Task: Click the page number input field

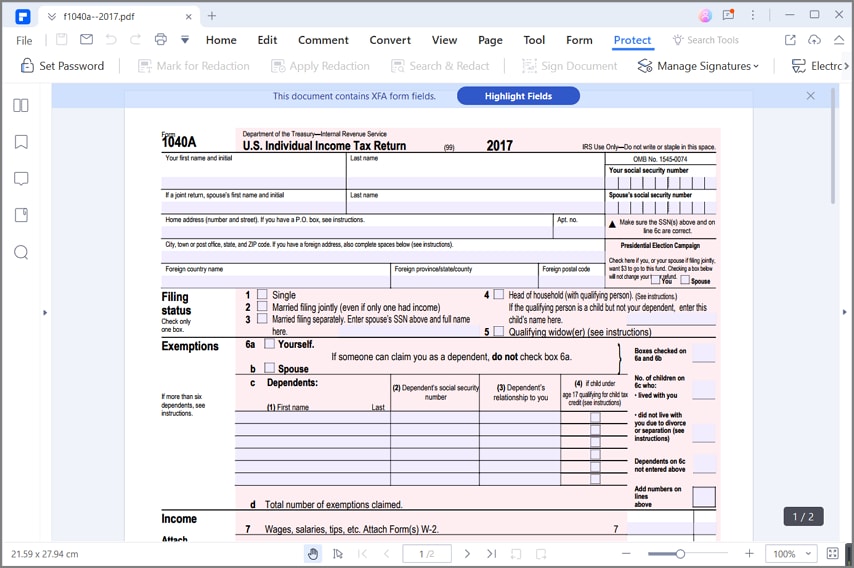Action: point(427,554)
